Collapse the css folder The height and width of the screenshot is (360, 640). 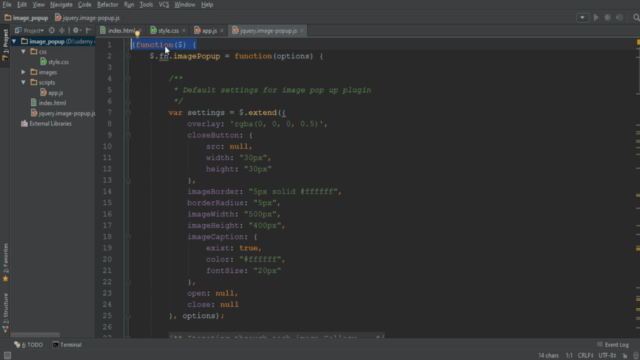[24, 51]
